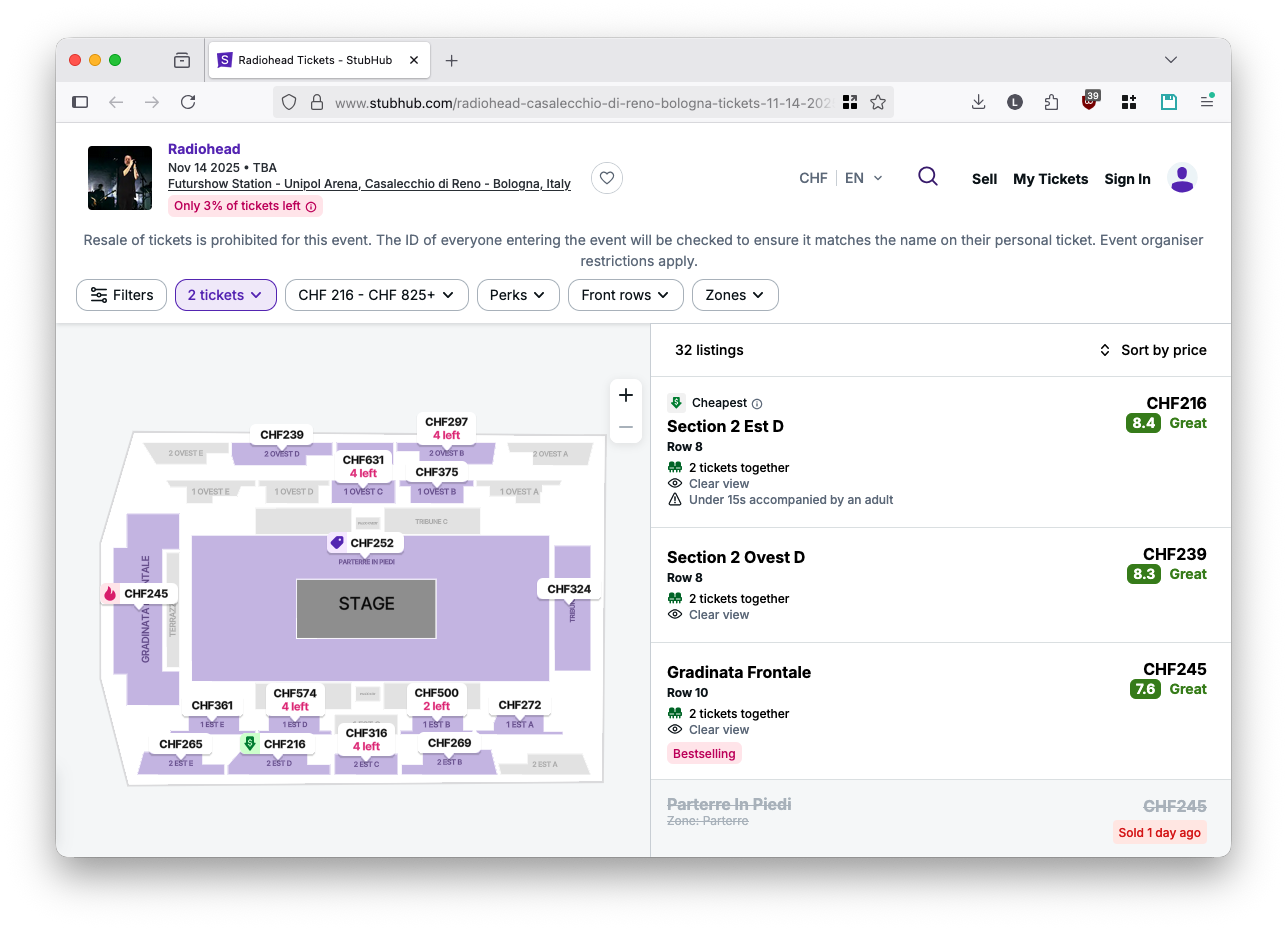Open the Unipol Arena venue link
Image resolution: width=1287 pixels, height=931 pixels.
pyautogui.click(x=369, y=184)
